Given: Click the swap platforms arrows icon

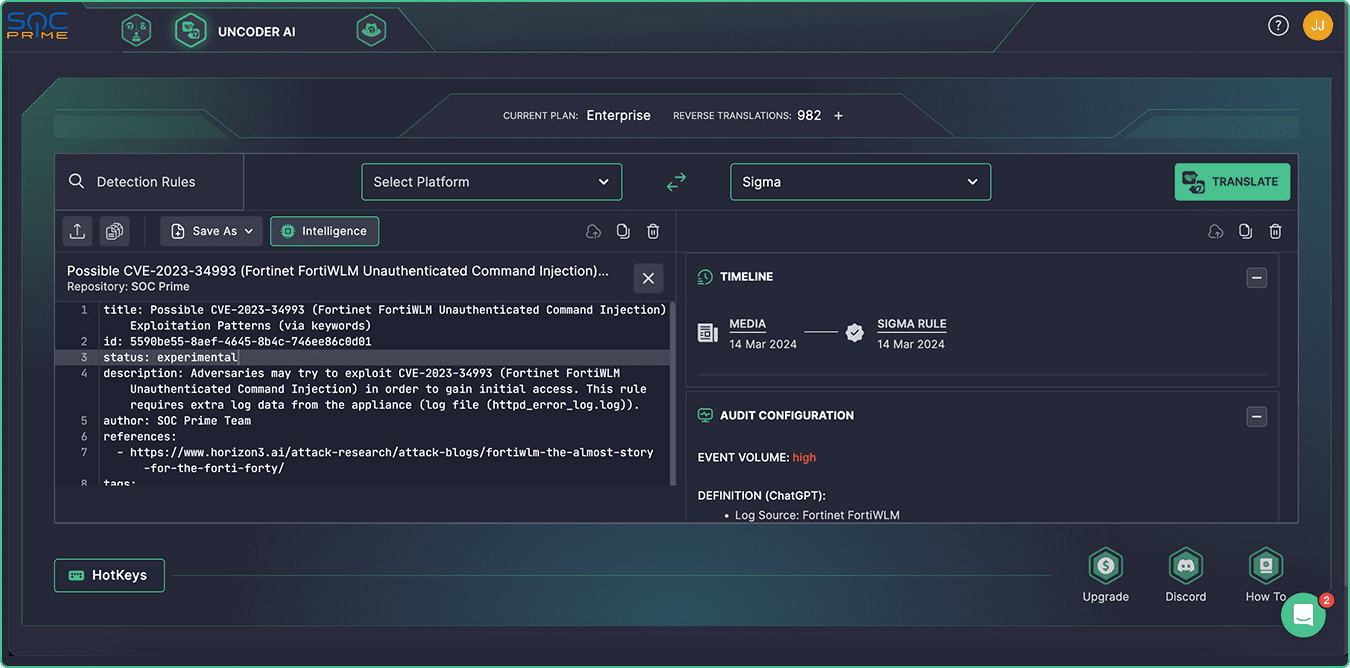Looking at the screenshot, I should 677,182.
